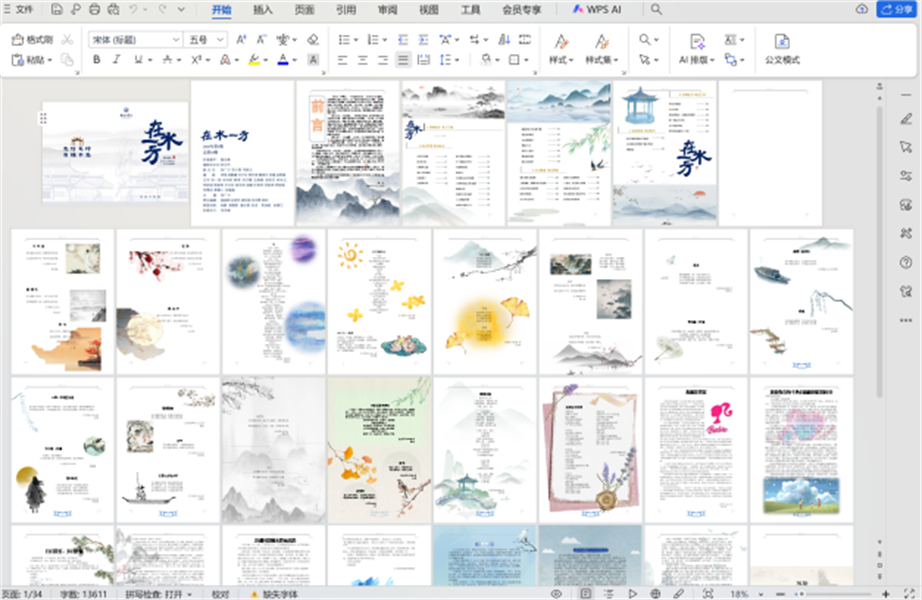Toggle bold formatting
Image resolution: width=922 pixels, height=600 pixels.
click(97, 60)
